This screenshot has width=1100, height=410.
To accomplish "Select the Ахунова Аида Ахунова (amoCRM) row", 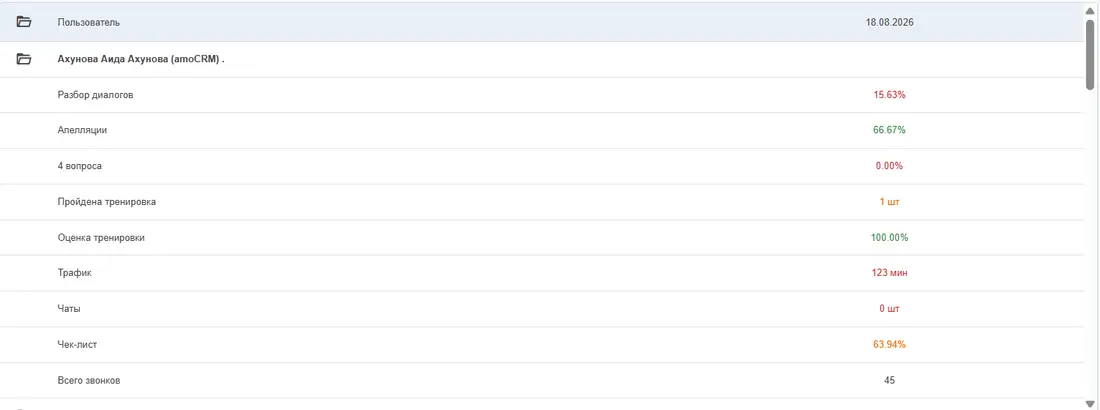I will click(x=542, y=60).
